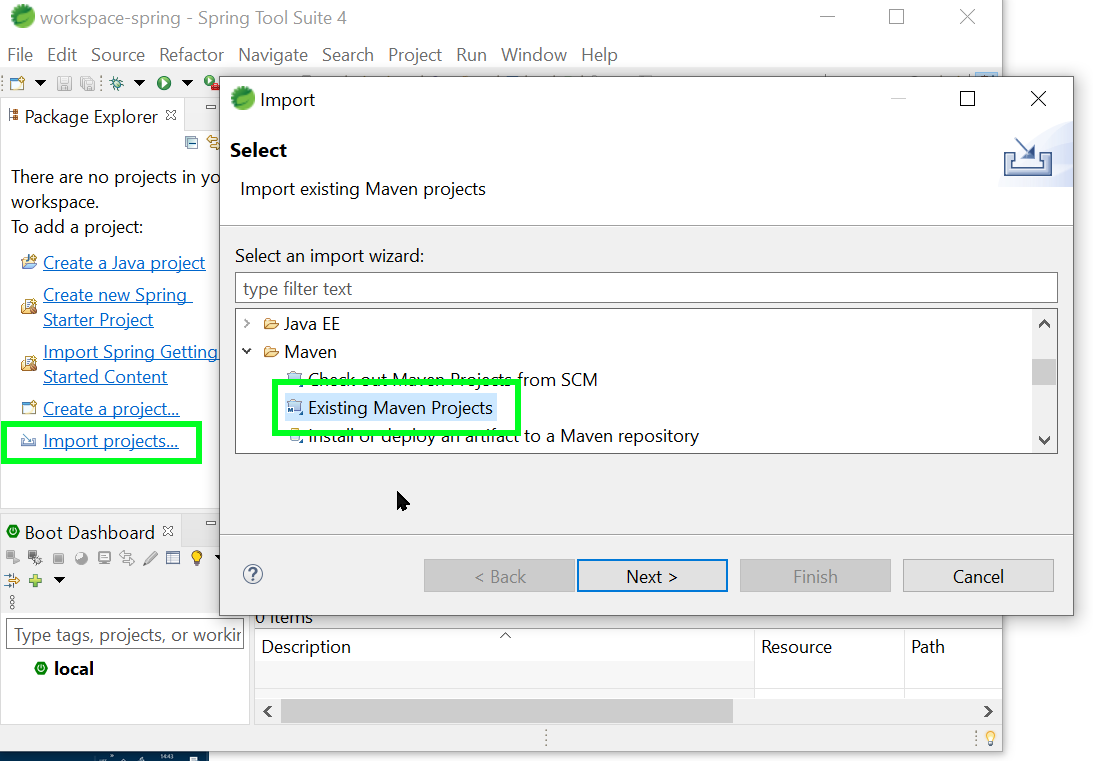The width and height of the screenshot is (1093, 761).
Task: Click the help question mark in Import dialog
Action: point(253,574)
